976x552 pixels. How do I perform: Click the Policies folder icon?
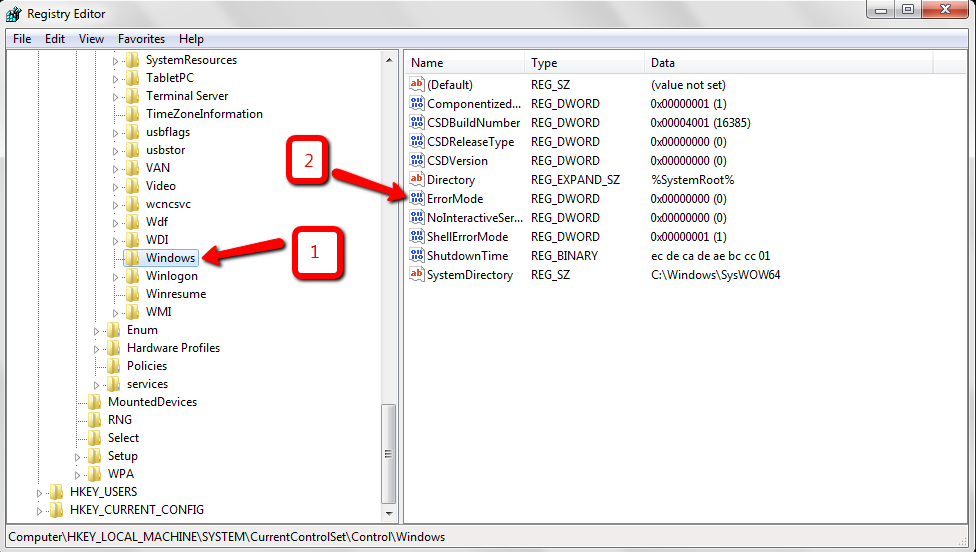coord(113,366)
